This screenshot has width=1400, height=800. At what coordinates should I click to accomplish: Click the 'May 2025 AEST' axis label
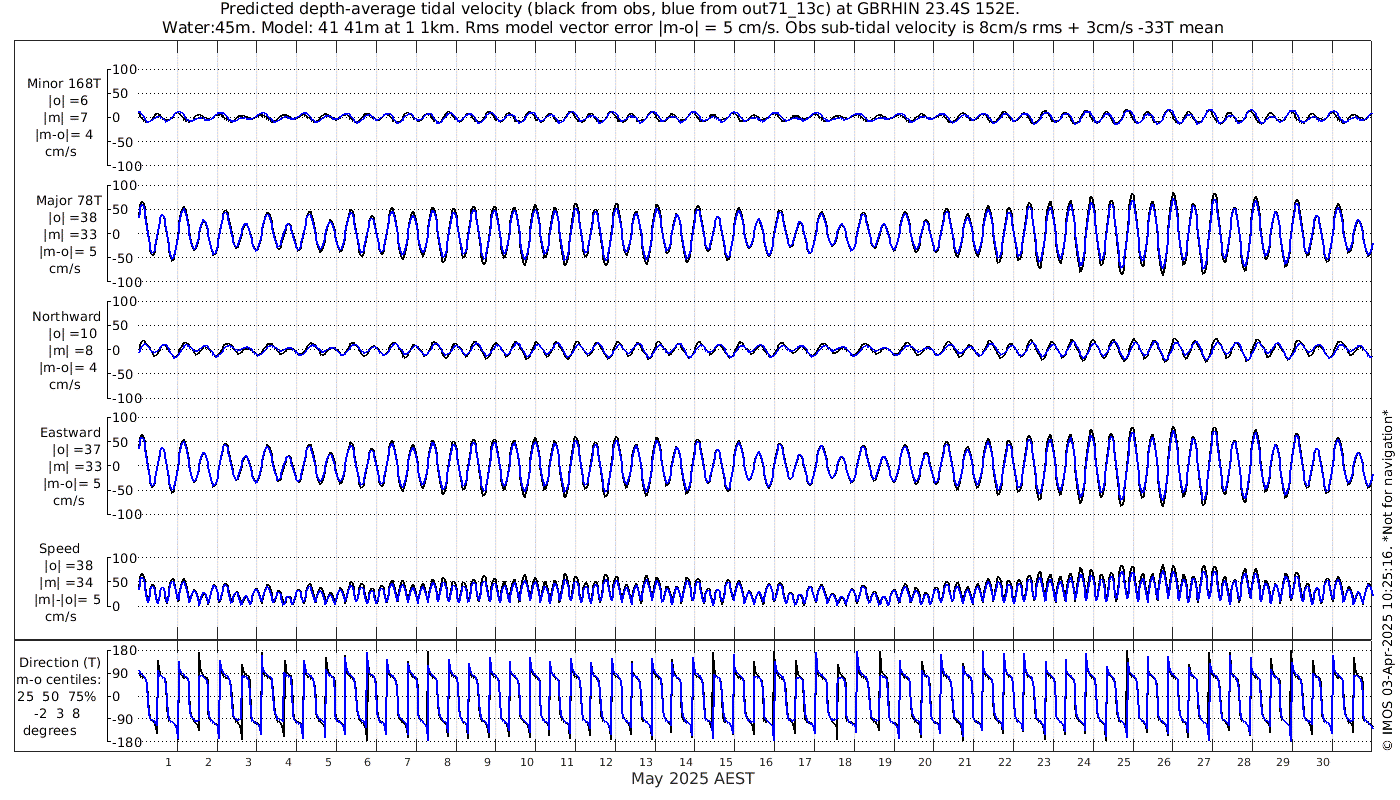pyautogui.click(x=692, y=779)
